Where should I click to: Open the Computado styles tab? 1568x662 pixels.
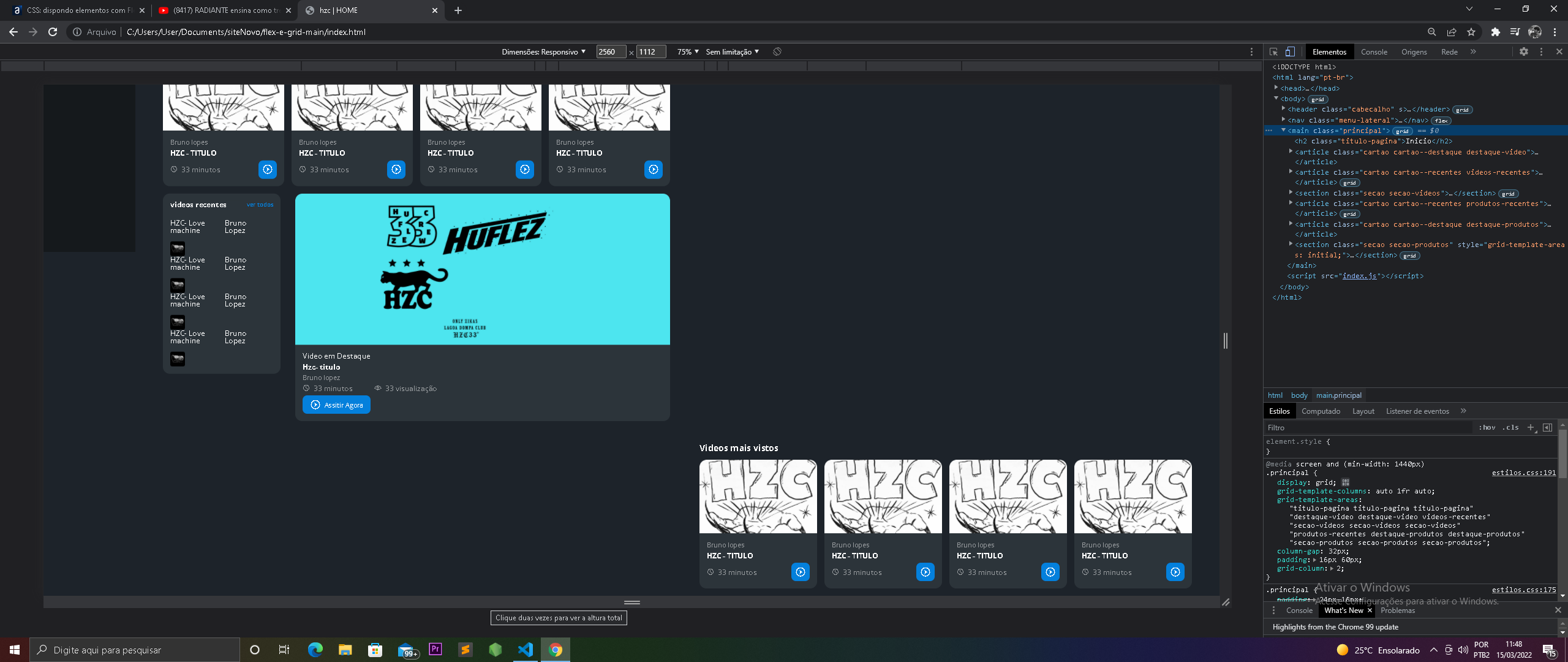pos(1321,411)
